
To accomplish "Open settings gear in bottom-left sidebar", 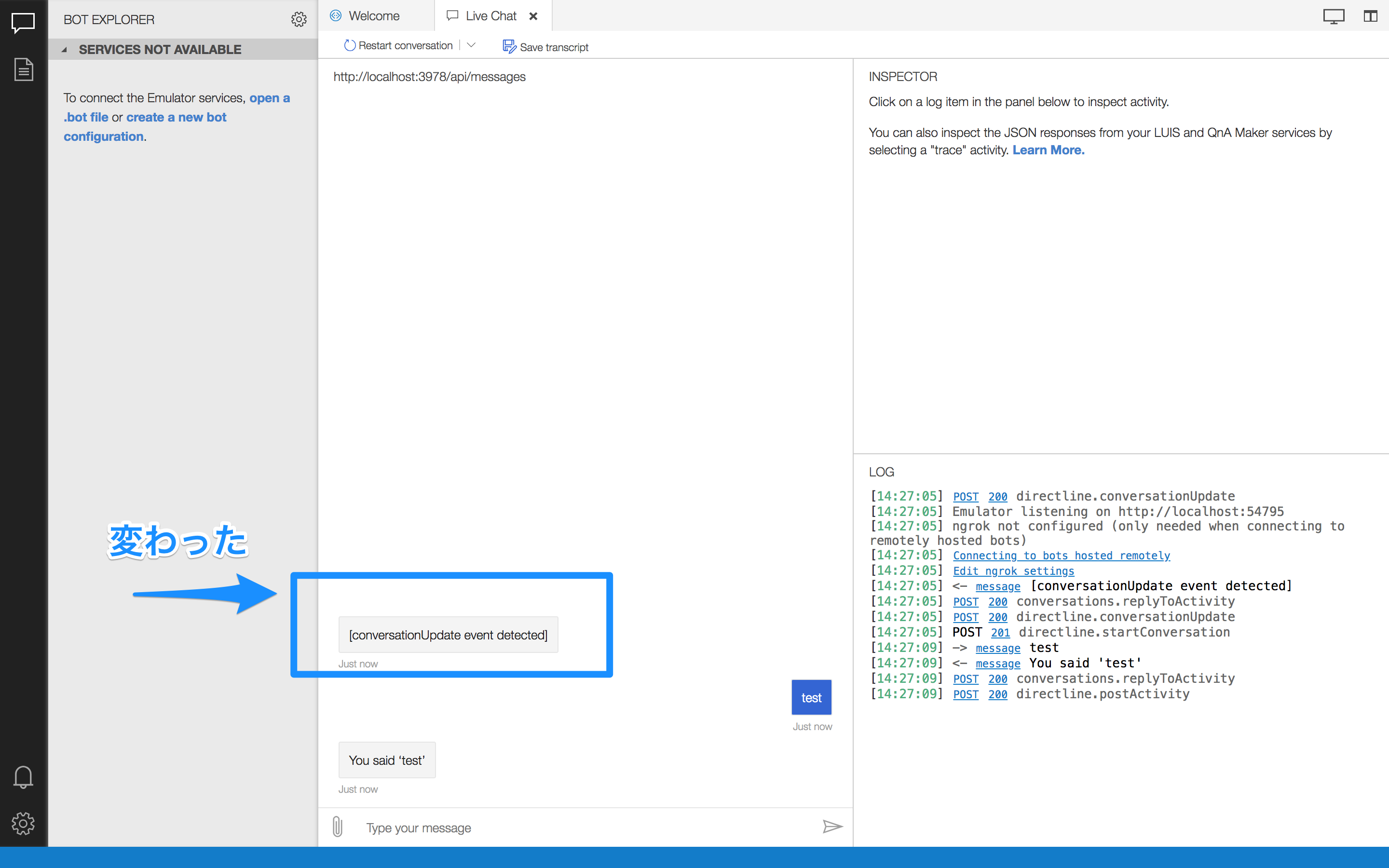I will point(23,823).
